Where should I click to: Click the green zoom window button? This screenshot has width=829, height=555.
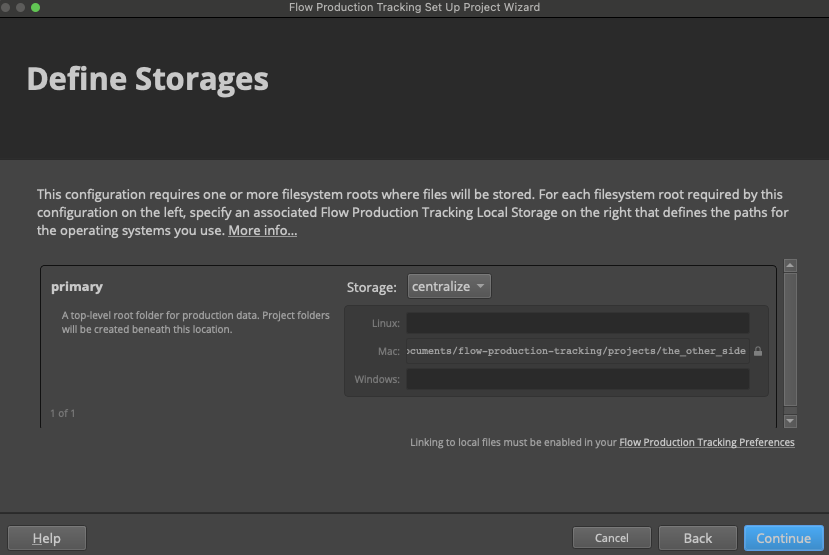click(x=36, y=7)
